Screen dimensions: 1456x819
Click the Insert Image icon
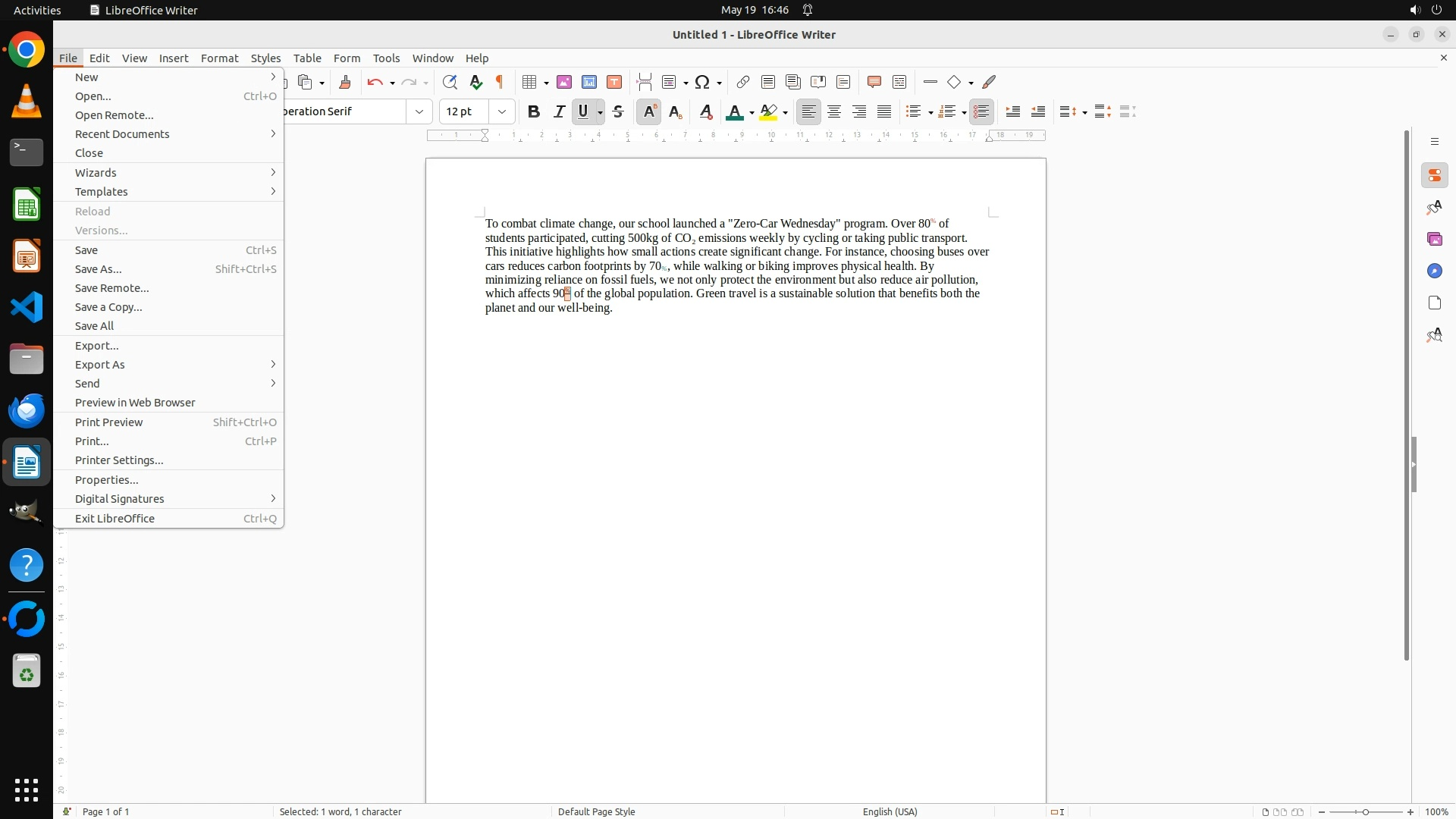pos(564,82)
